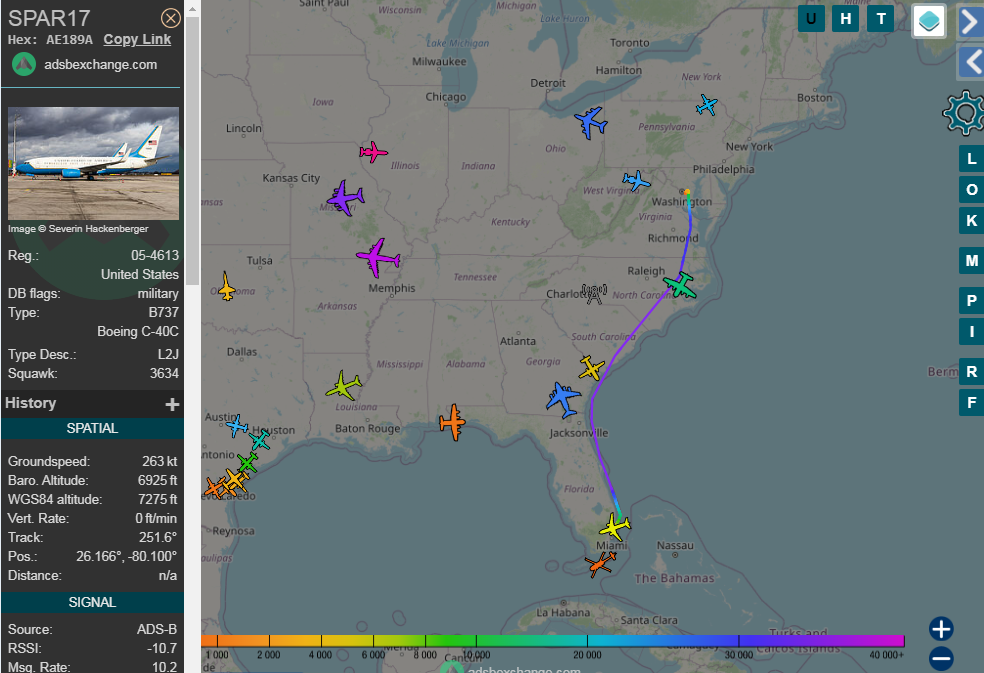The height and width of the screenshot is (673, 984).
Task: Click the track value 251.6°
Action: click(x=158, y=537)
